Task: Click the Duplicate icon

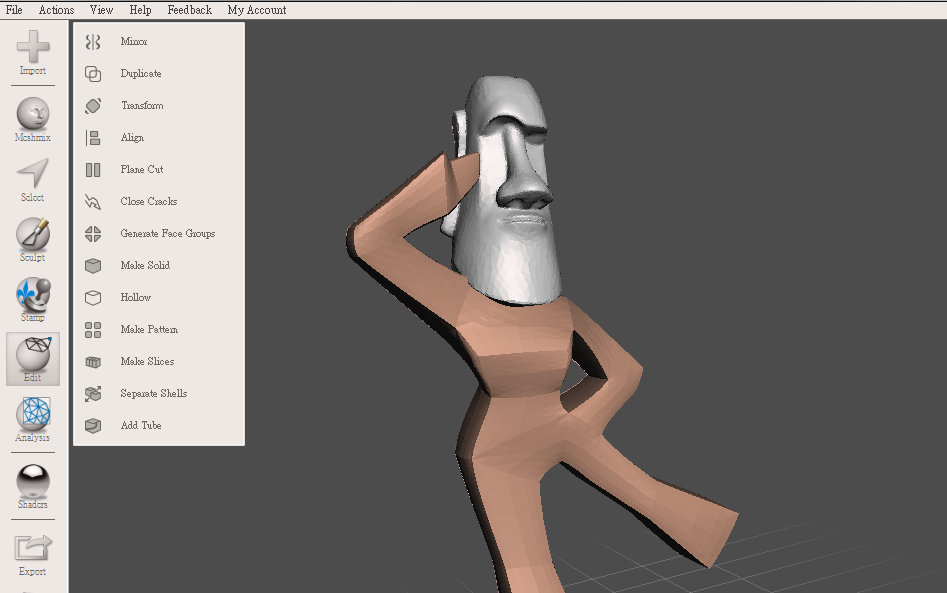Action: coord(93,74)
